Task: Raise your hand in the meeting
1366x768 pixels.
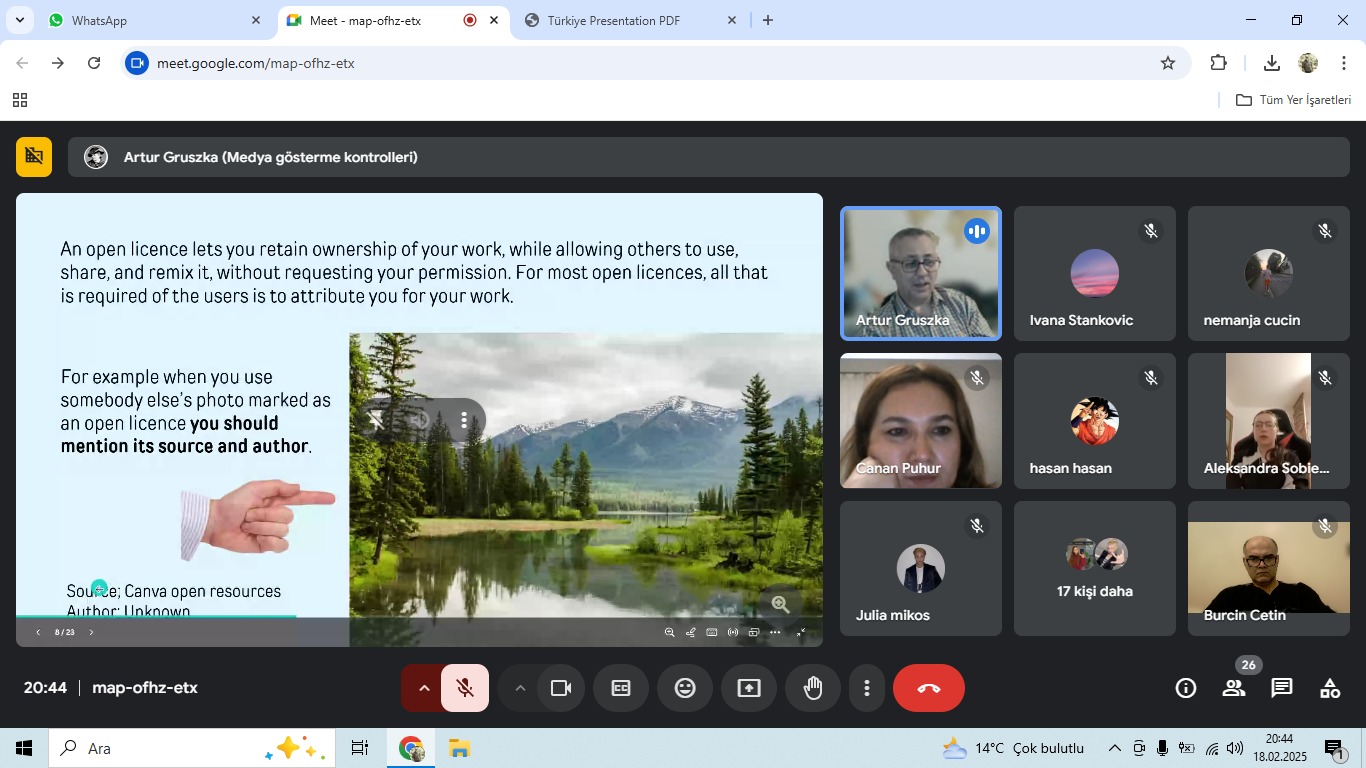Action: click(813, 688)
